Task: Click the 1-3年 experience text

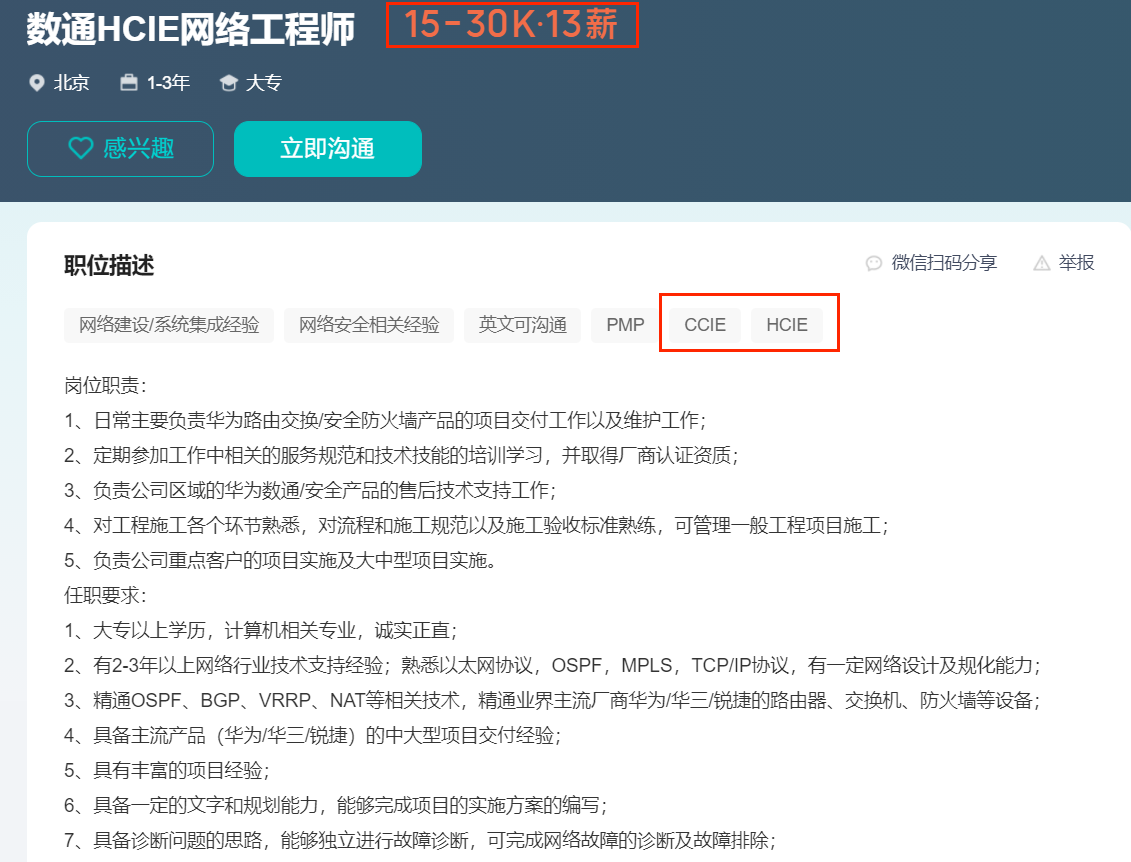Action: tap(168, 83)
